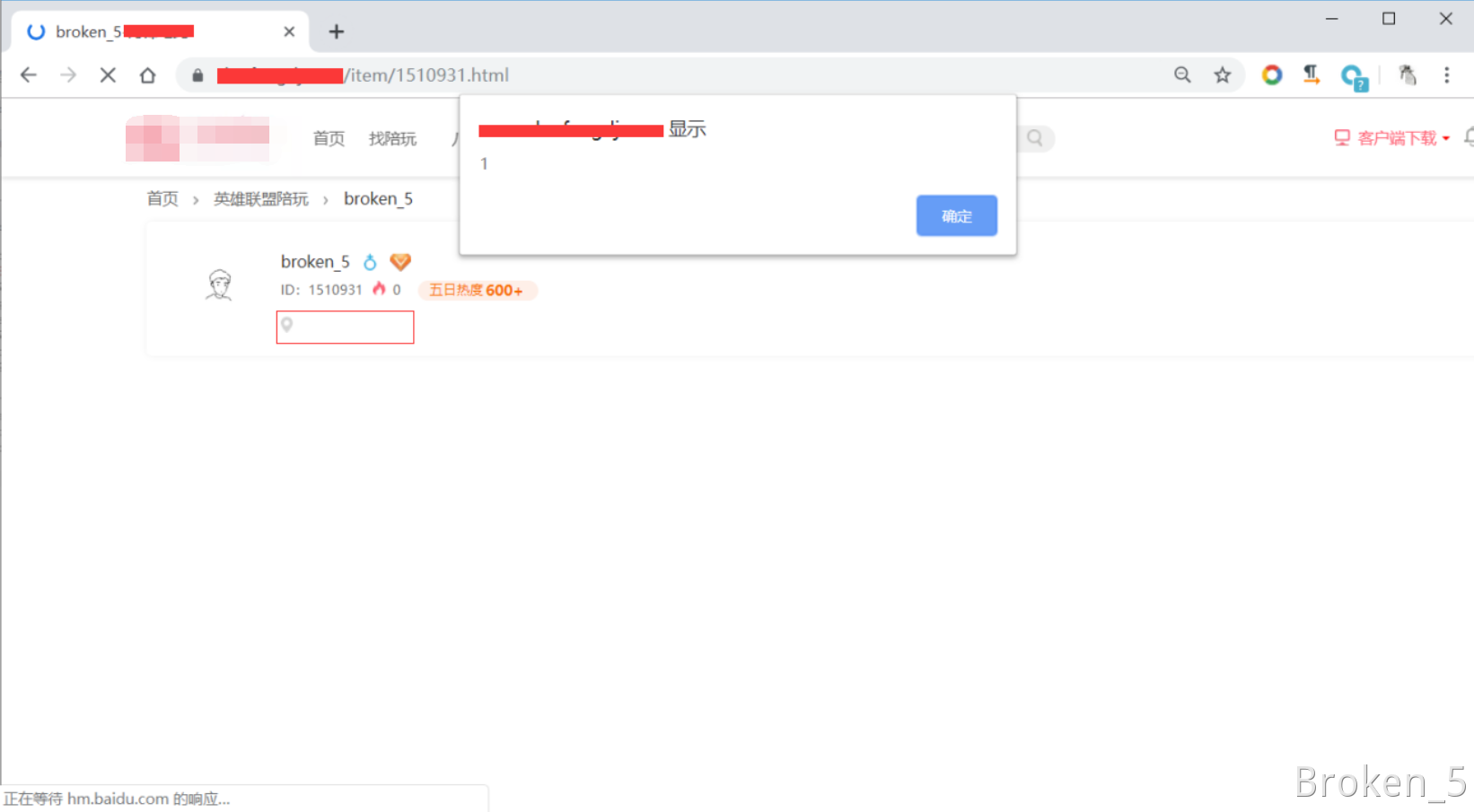1474x812 pixels.
Task: Open the browser home page icon
Action: [147, 75]
